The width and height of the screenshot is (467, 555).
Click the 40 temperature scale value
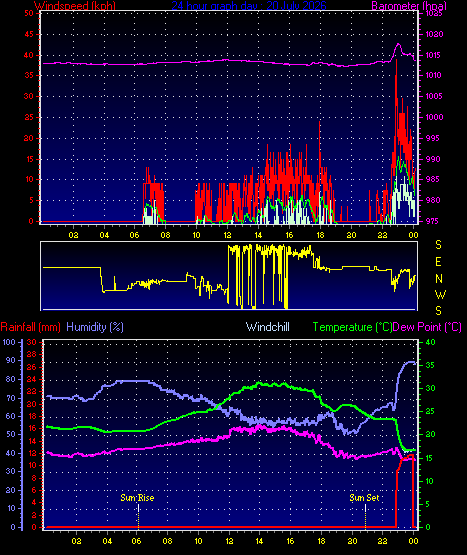[431, 342]
